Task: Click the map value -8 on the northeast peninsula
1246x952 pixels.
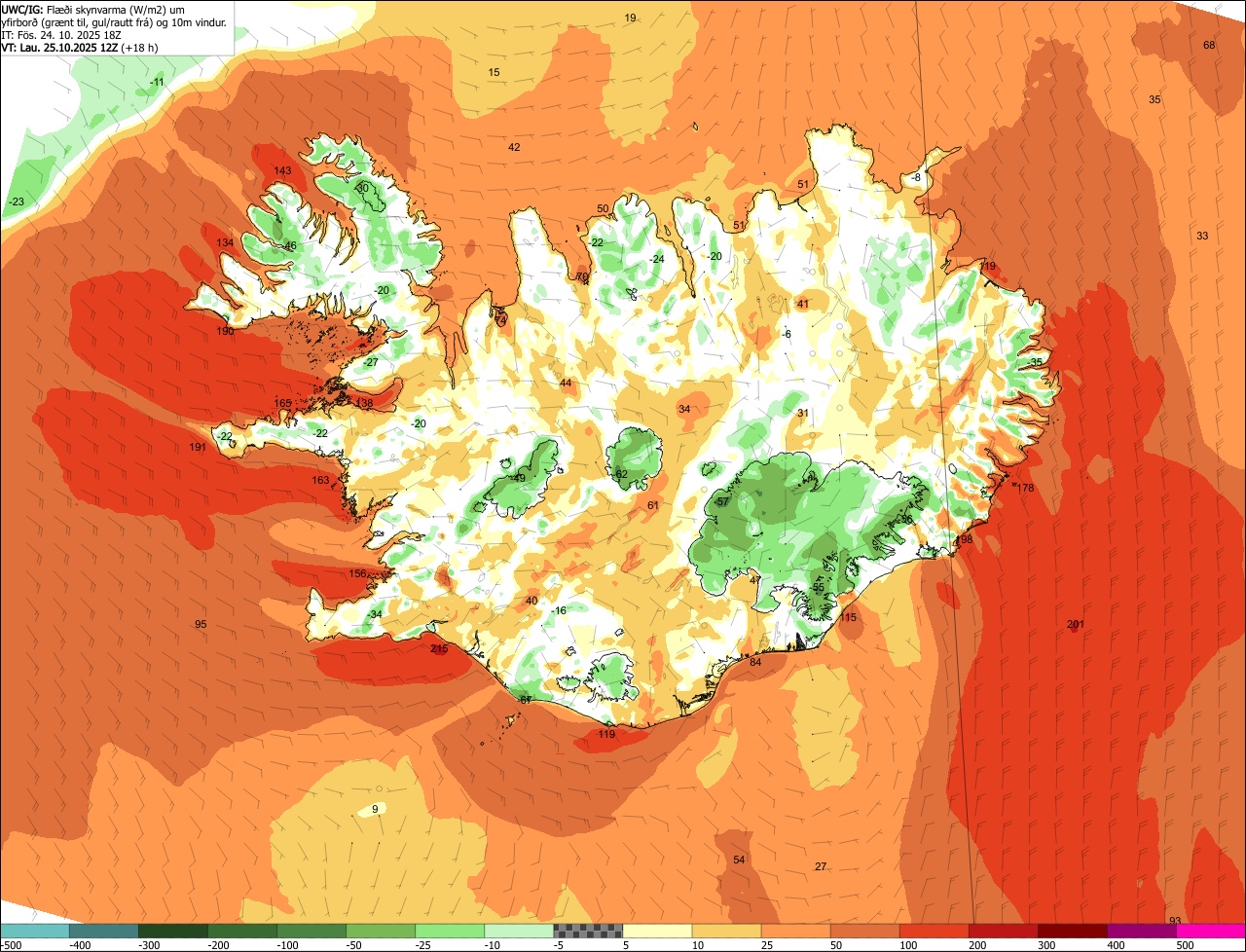Action: (x=916, y=177)
